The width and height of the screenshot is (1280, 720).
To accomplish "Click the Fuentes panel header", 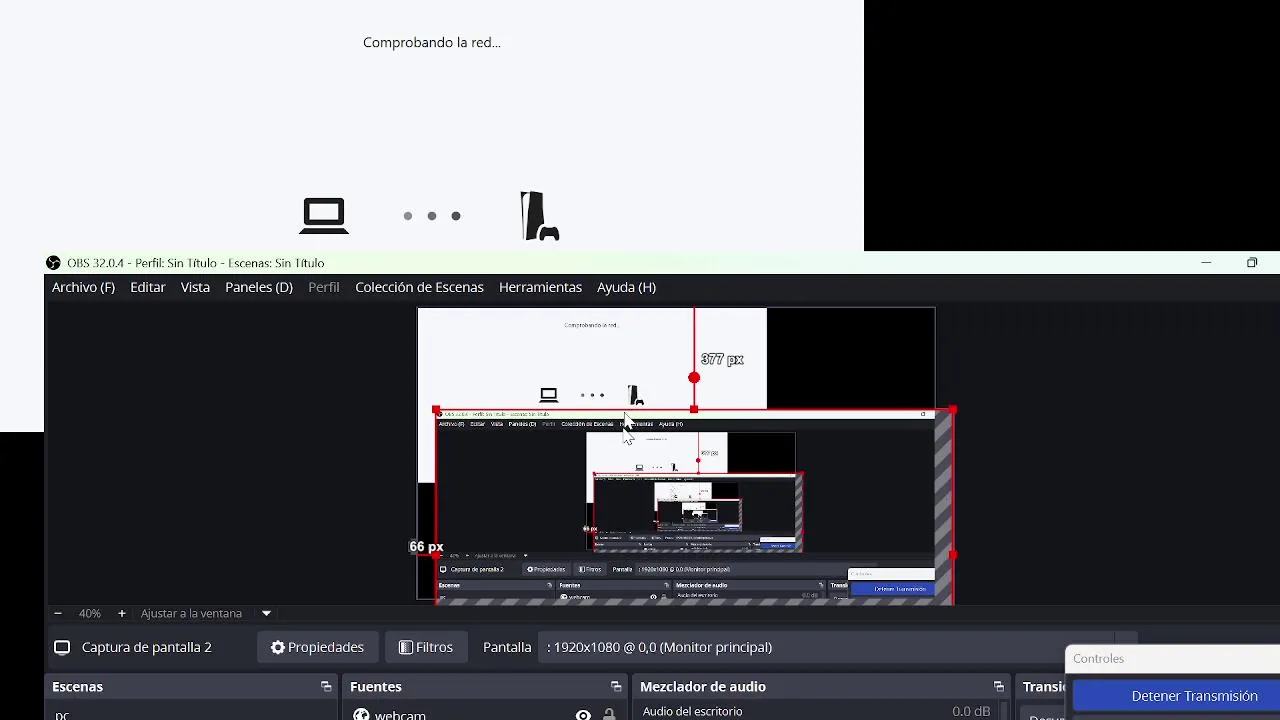I will point(376,686).
